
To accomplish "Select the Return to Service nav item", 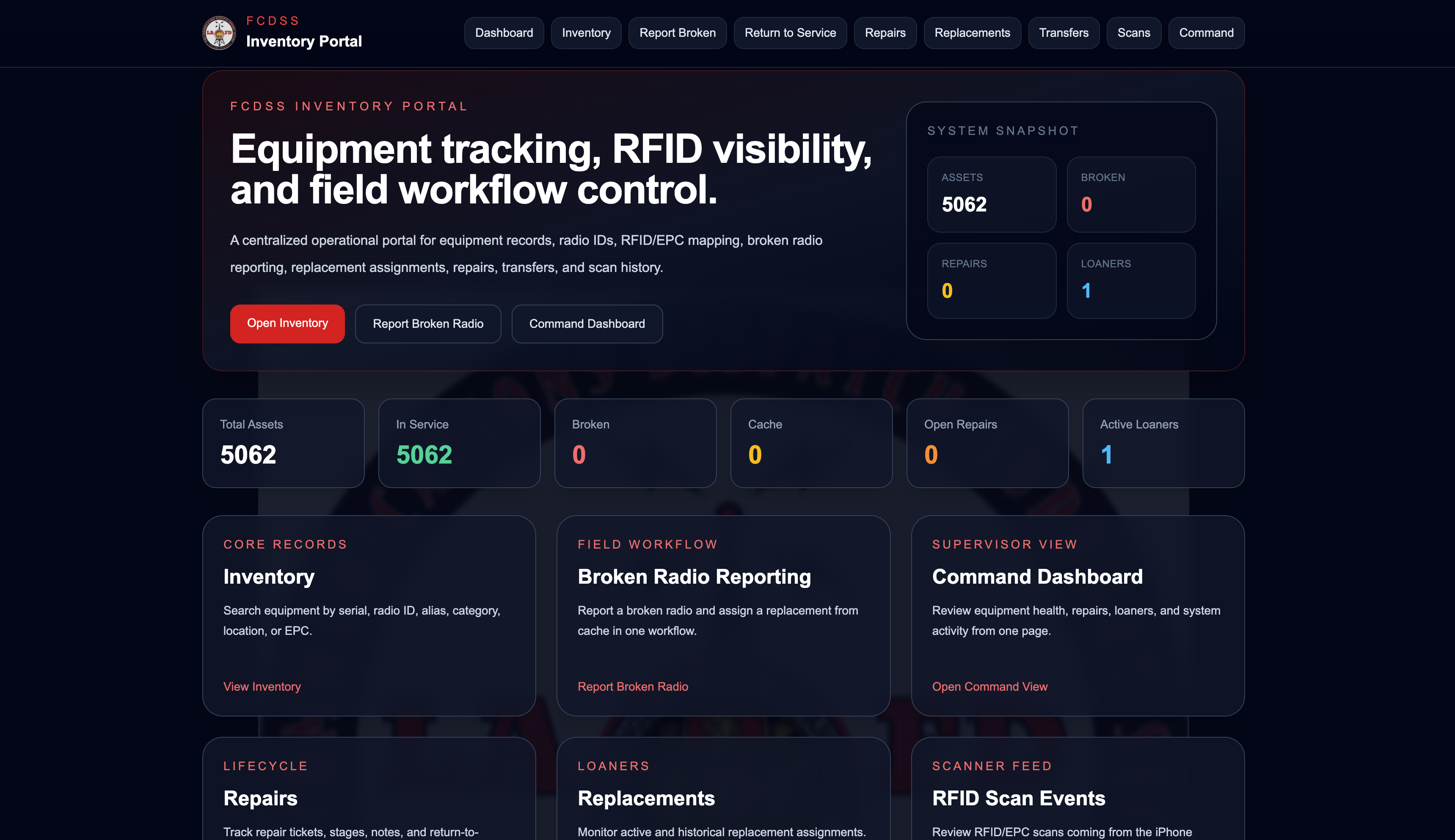I will click(x=790, y=33).
